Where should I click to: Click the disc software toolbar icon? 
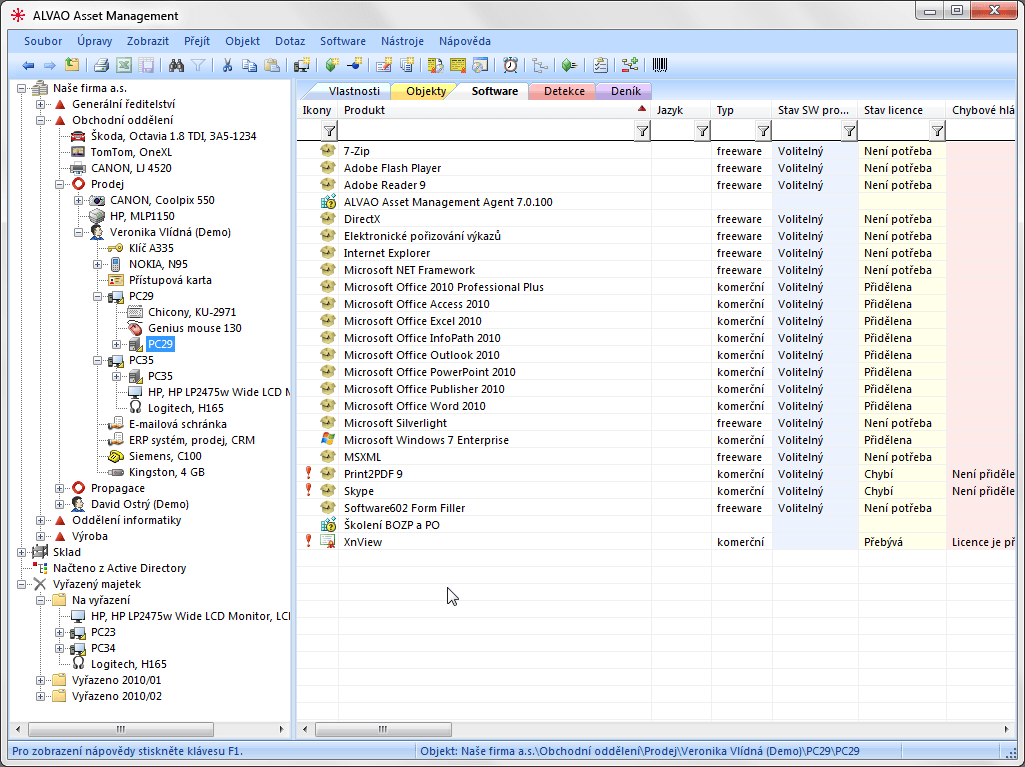point(480,65)
